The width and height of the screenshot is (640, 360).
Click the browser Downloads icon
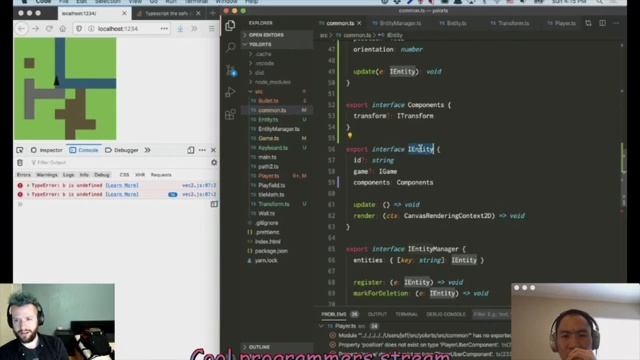coord(180,29)
